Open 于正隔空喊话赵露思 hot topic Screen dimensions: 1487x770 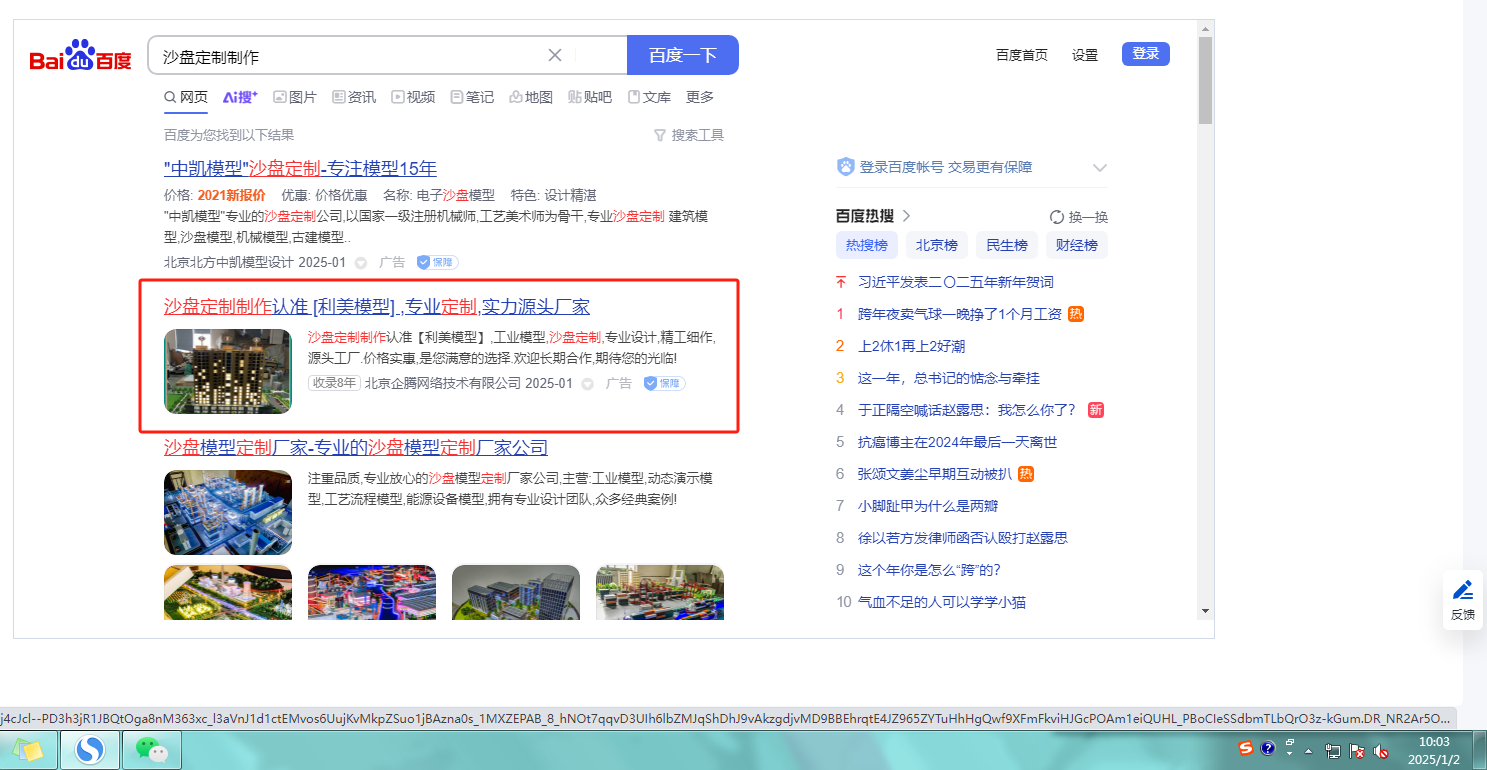[x=967, y=410]
